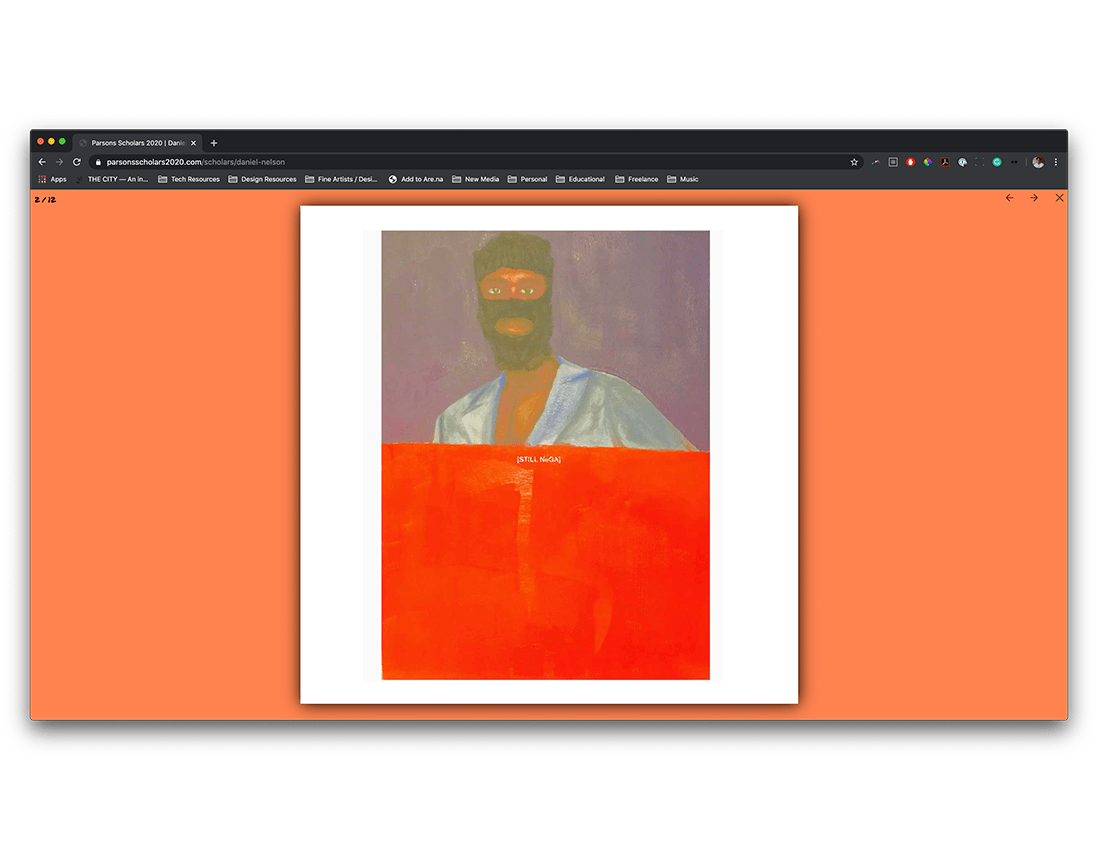This screenshot has height=868, width=1098.
Task: Open the Freelance bookmark folder
Action: point(637,179)
